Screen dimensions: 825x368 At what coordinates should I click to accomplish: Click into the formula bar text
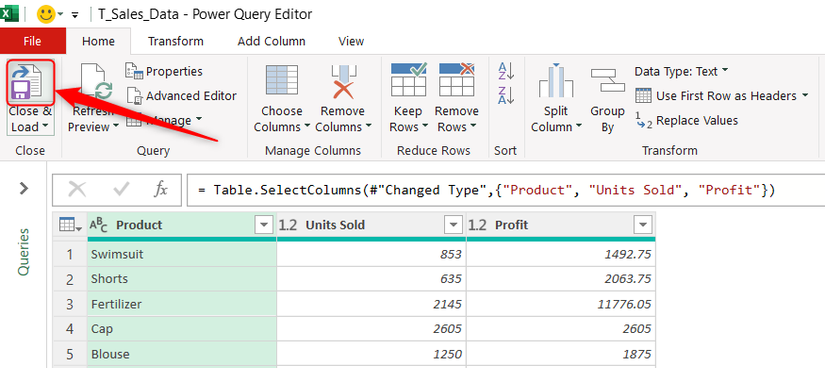(487, 190)
